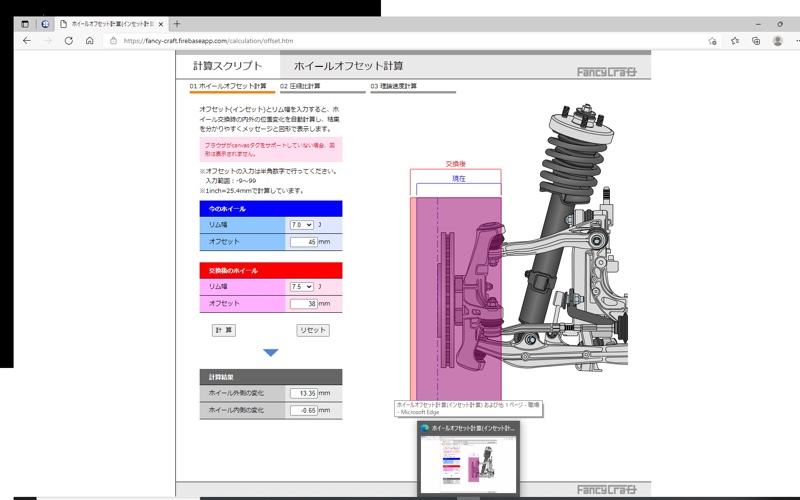Open a new tab with the plus icon
The height and width of the screenshot is (500, 800).
coord(177,23)
